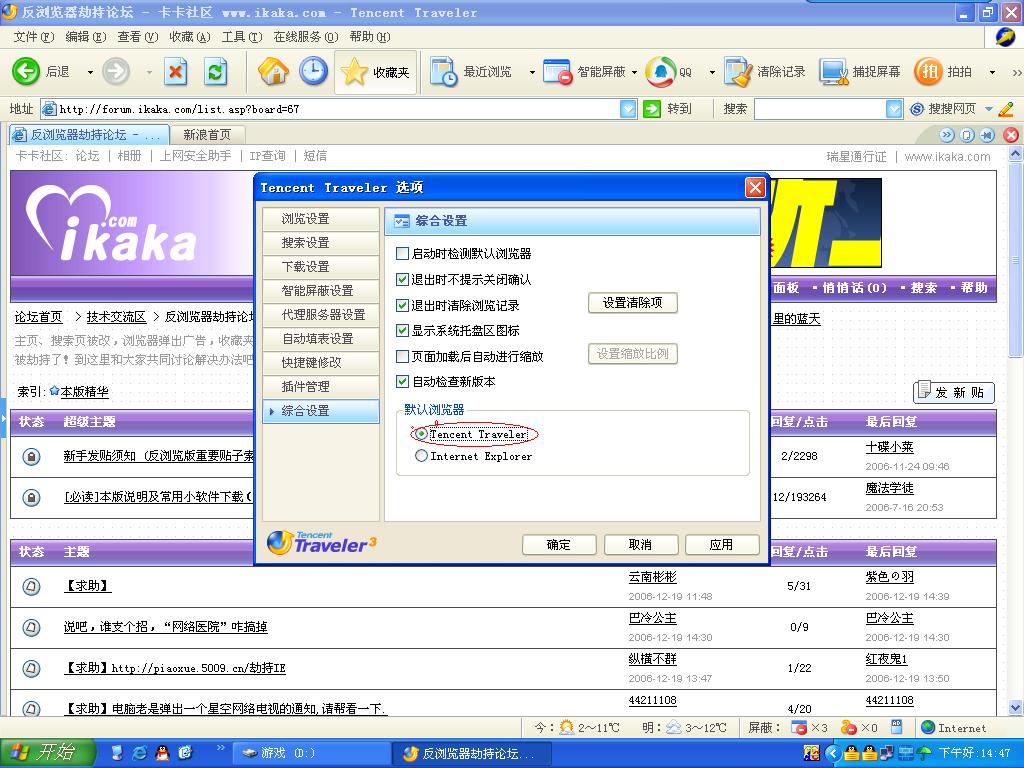Select 代理服务器设置 in options sidebar
This screenshot has height=768, width=1024.
click(x=321, y=315)
